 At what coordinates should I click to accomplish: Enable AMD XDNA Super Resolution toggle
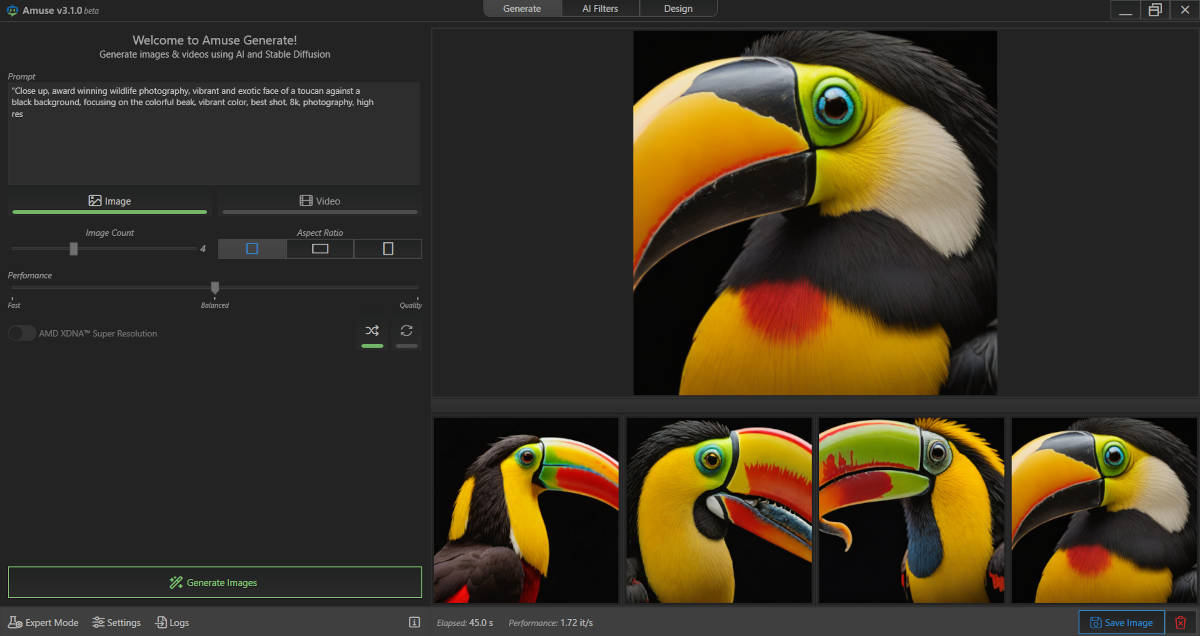coord(22,333)
